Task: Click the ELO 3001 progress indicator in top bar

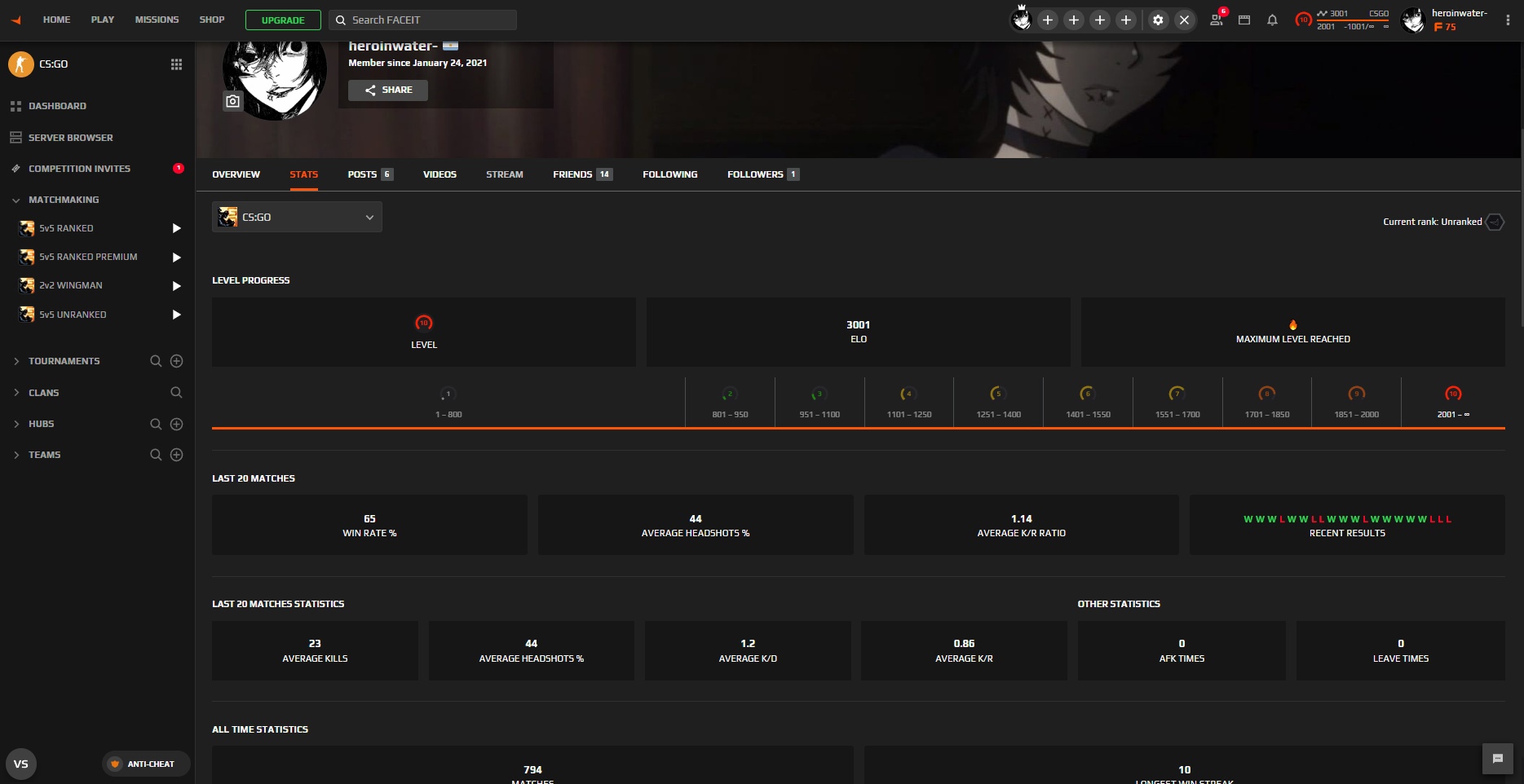Action: click(x=1343, y=20)
